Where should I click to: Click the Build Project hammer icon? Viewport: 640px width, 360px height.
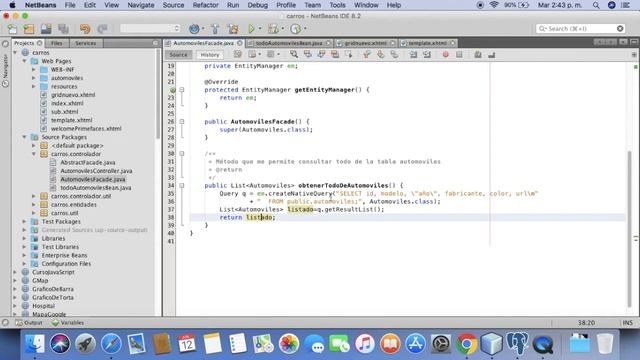215,29
